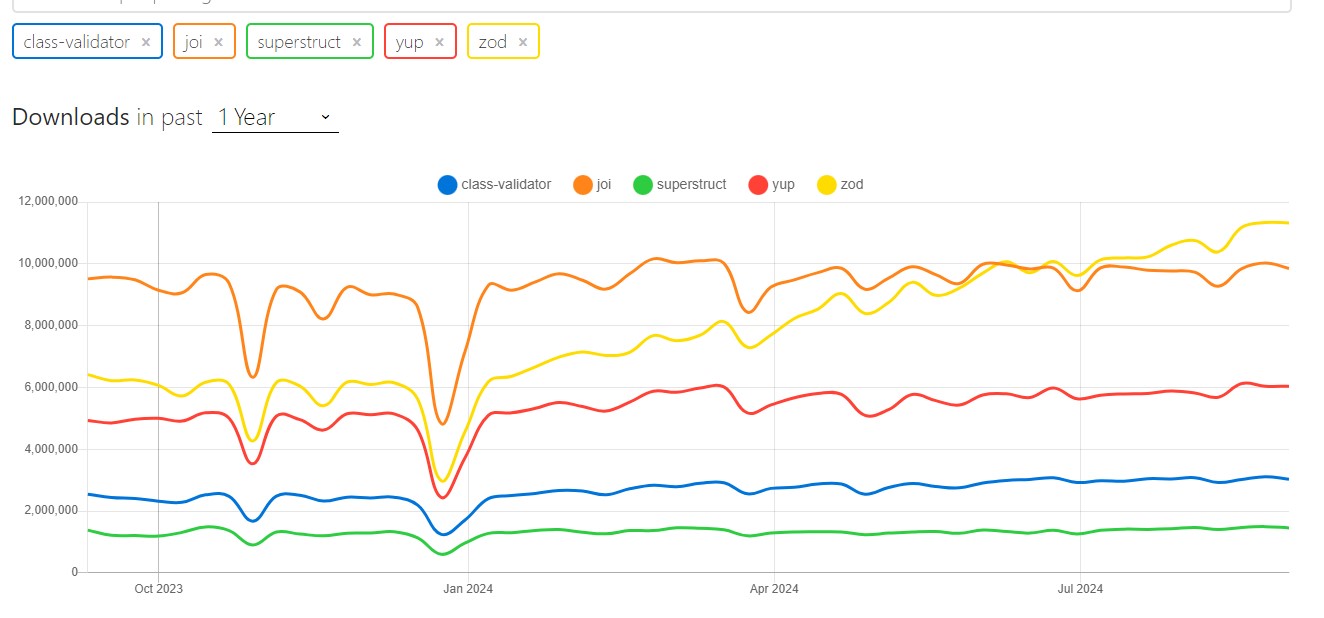Click the joi tag text
The width and height of the screenshot is (1324, 618).
[193, 42]
